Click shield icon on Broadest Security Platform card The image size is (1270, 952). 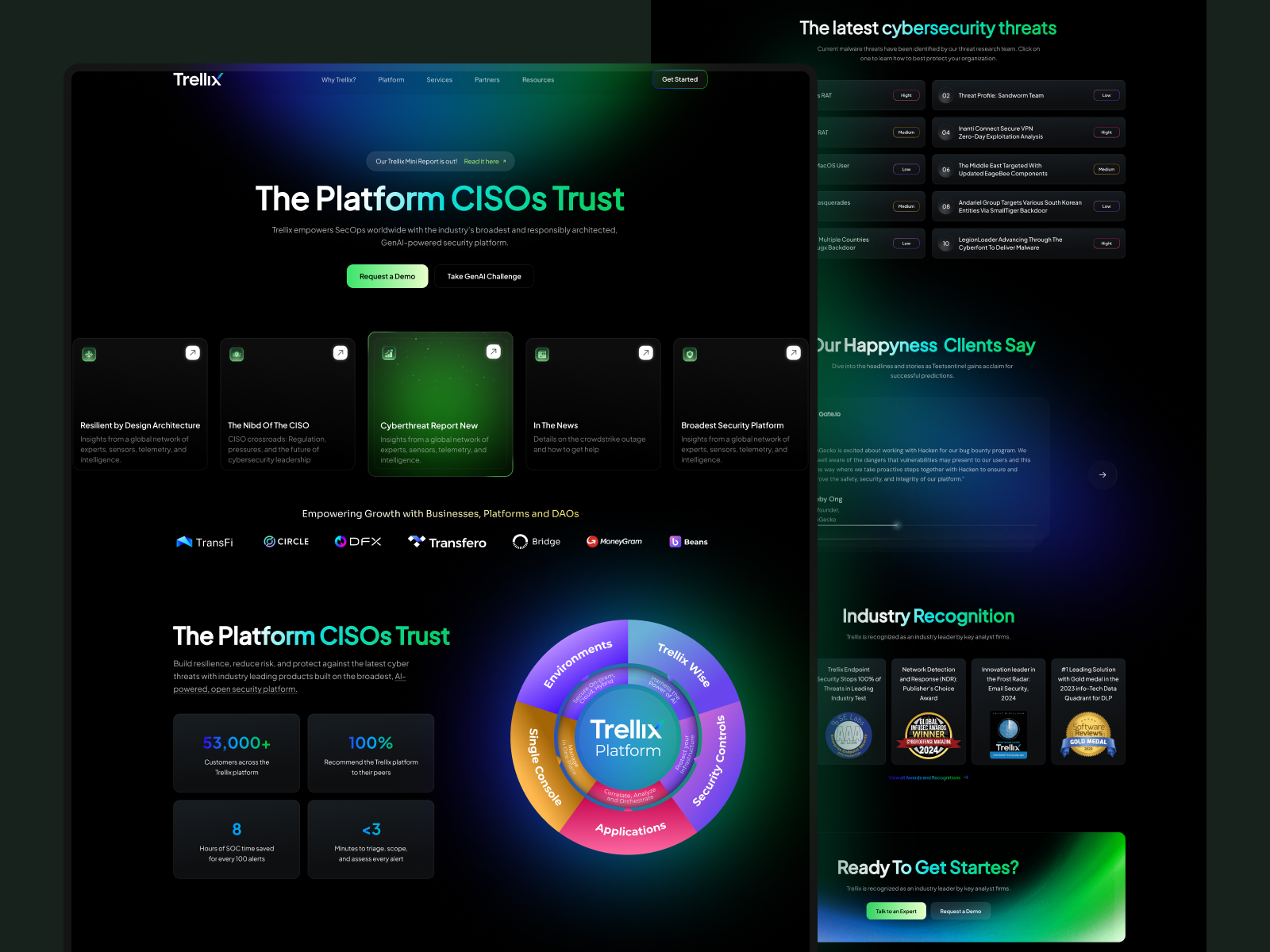(x=690, y=355)
